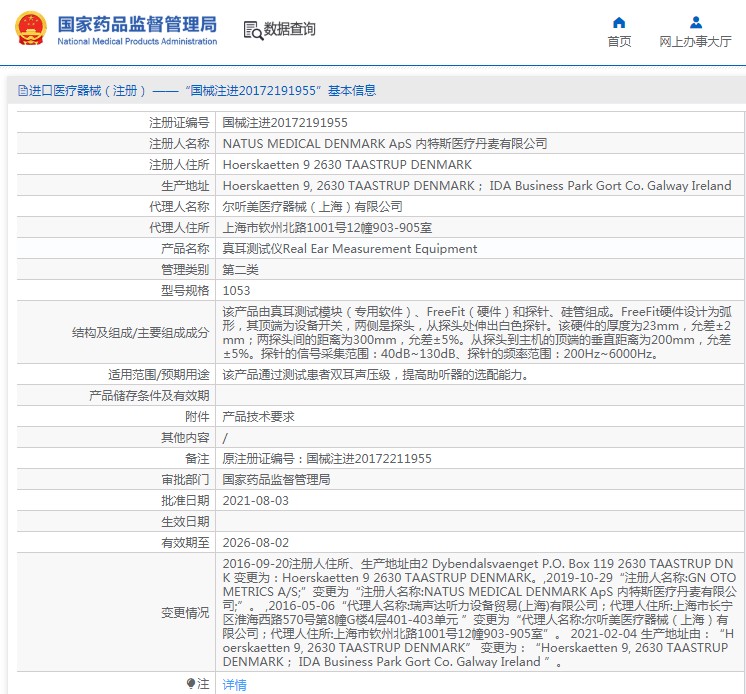Click product name 真耳测试仪Real Ear Measurement Equipment
Viewport: 746px width, 694px height.
tap(350, 249)
